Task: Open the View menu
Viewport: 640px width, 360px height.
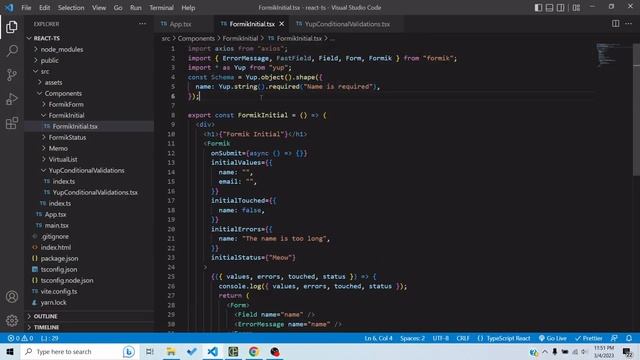Action: pyautogui.click(x=99, y=8)
